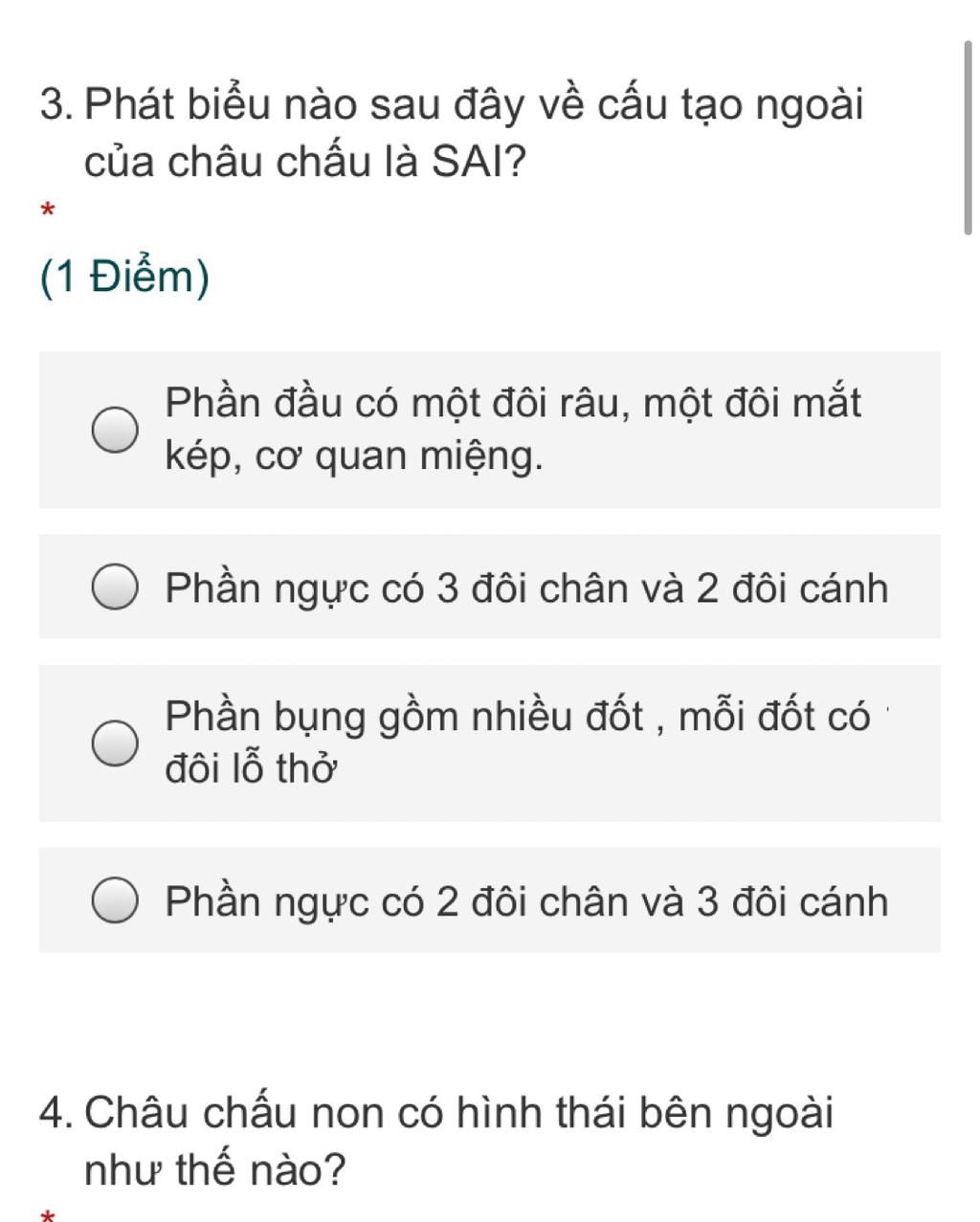
Task: Select radio for '3 đôi chân và 2 đôi cánh'
Action: coord(115,587)
